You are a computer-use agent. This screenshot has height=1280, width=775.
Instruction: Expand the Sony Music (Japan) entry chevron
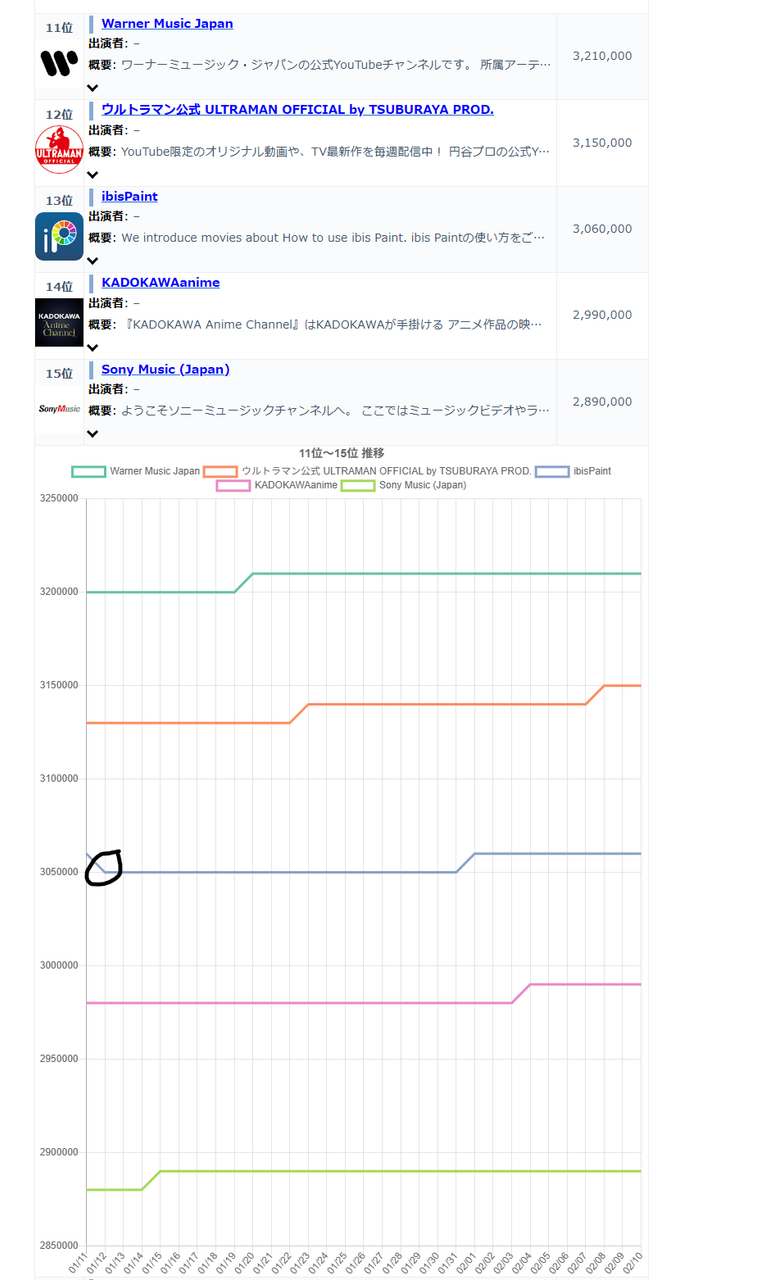tap(93, 434)
